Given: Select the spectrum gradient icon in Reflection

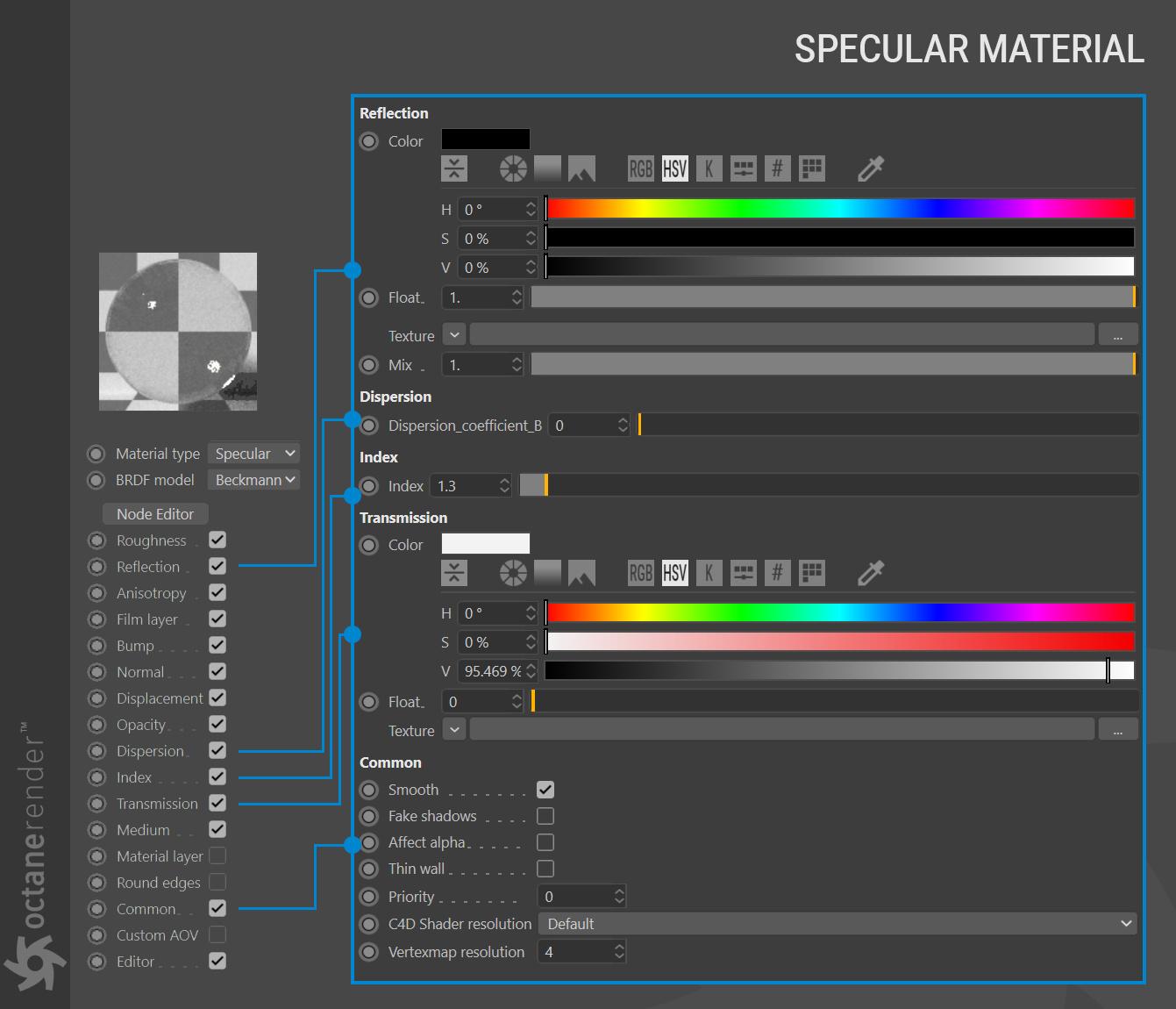Looking at the screenshot, I should (x=547, y=168).
